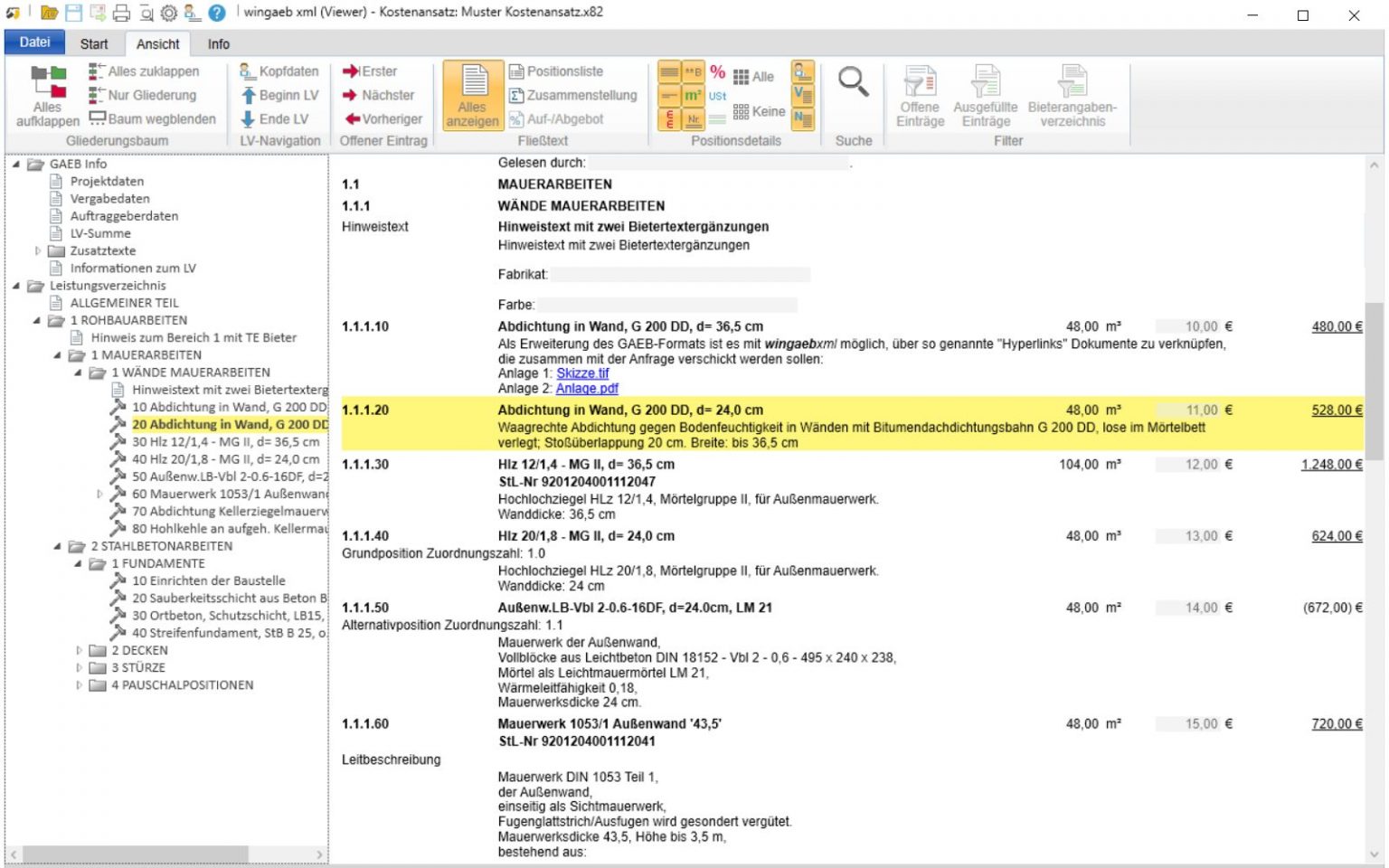1389x868 pixels.
Task: Switch to the Start ribbon tab
Action: coord(94,42)
